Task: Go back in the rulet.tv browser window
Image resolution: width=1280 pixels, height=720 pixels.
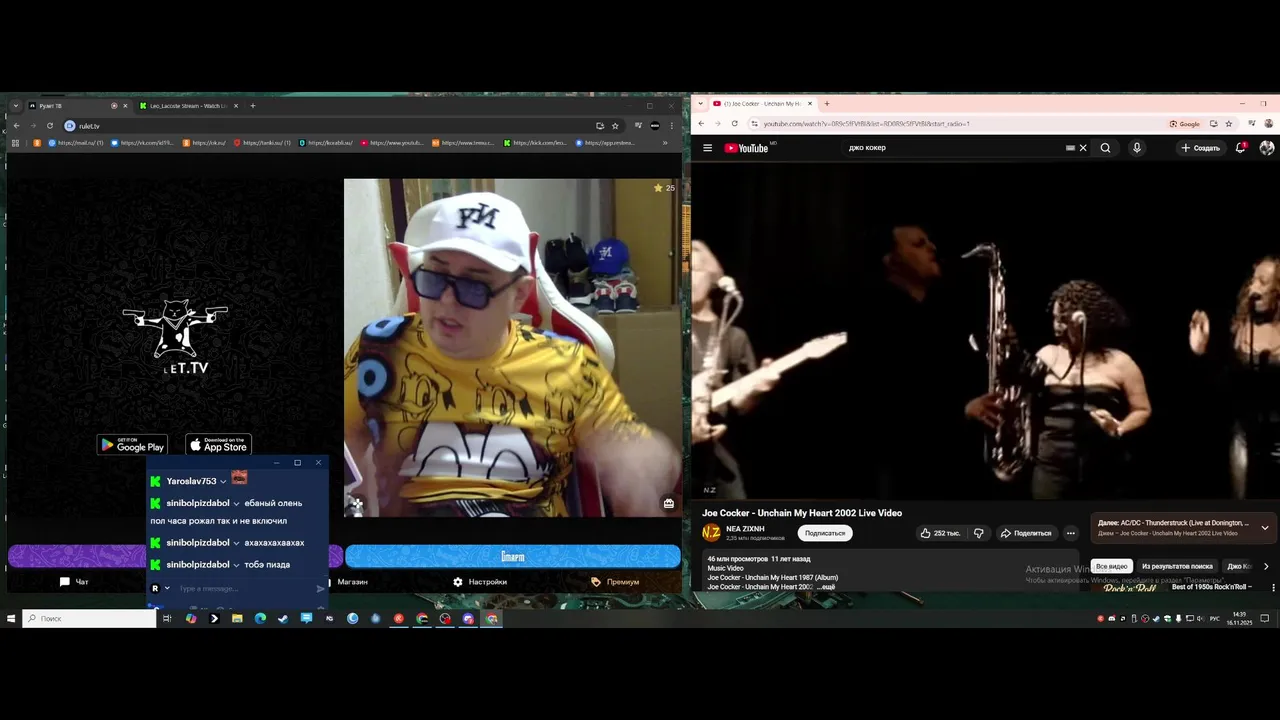Action: (x=16, y=126)
